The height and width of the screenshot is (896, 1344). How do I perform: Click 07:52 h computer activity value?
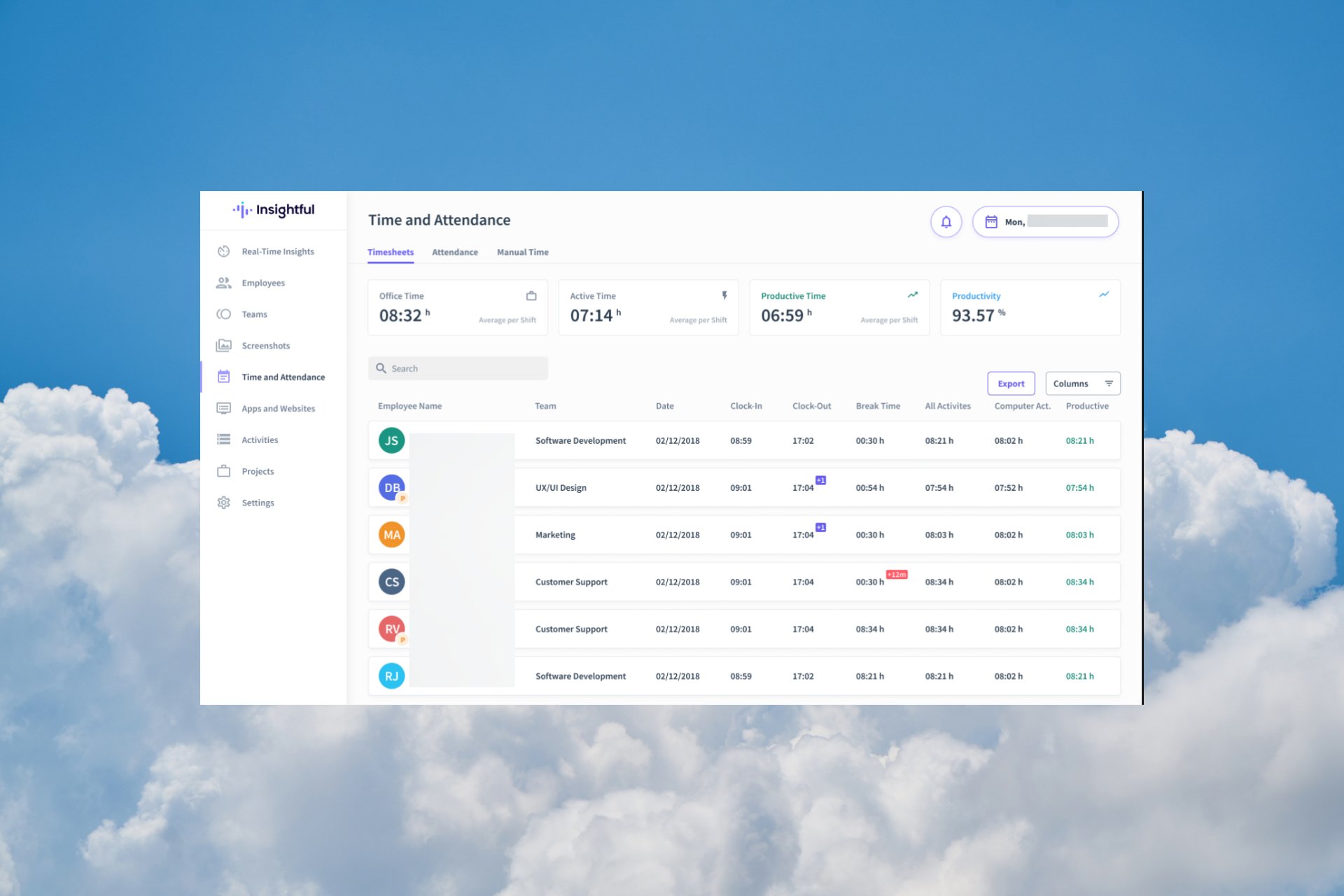pyautogui.click(x=1009, y=488)
